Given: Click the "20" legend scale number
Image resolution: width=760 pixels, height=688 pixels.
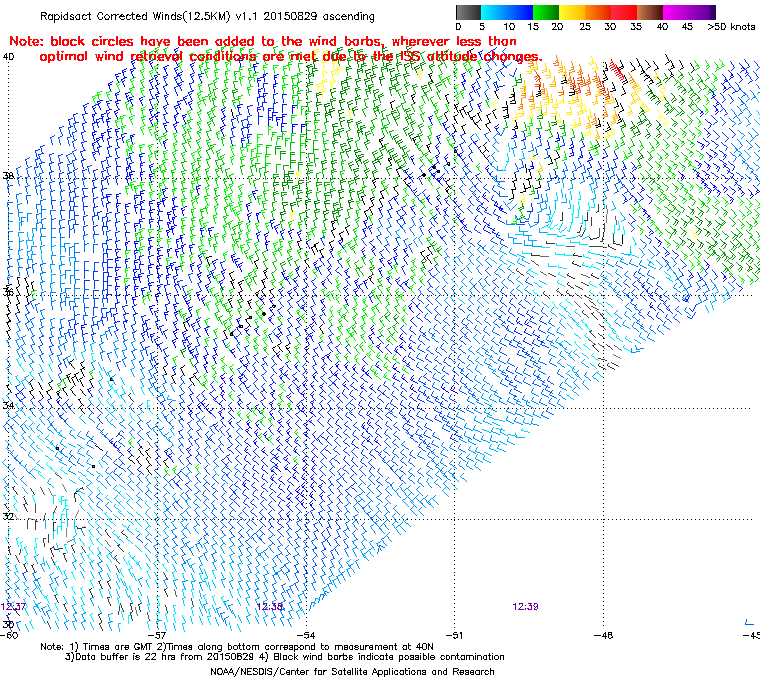Looking at the screenshot, I should [557, 27].
